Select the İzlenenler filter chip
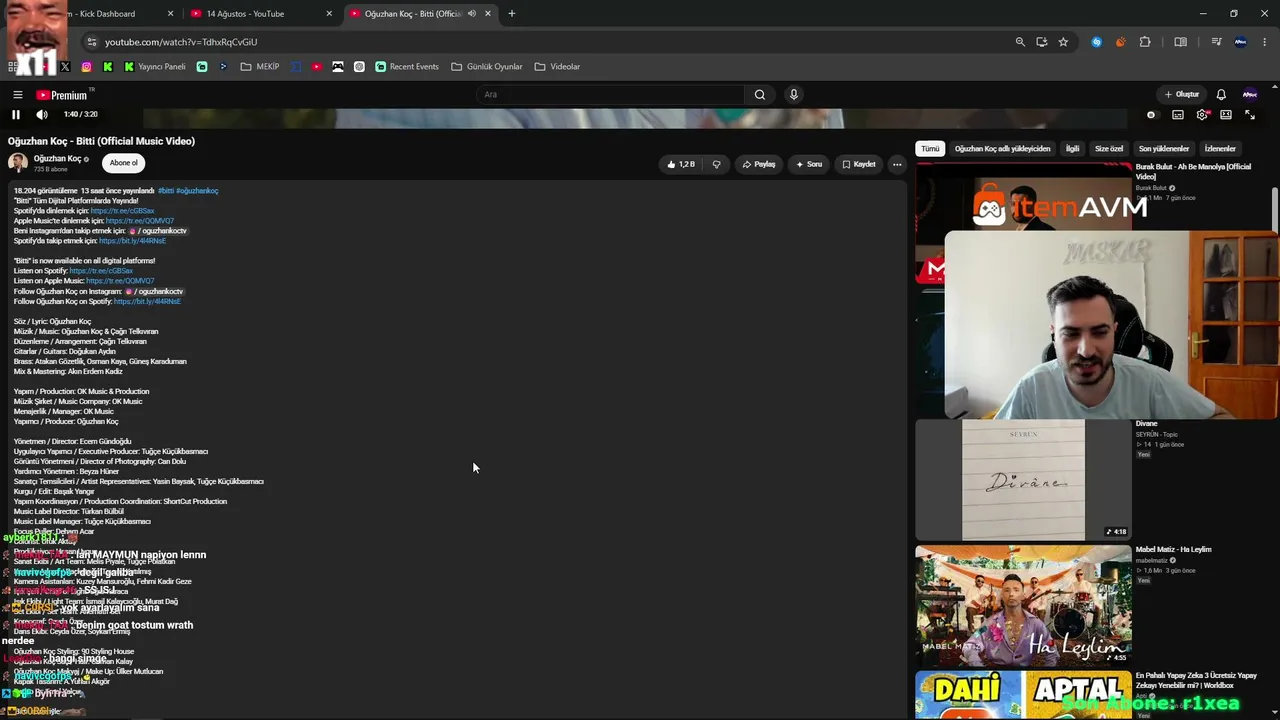This screenshot has width=1280, height=720. [x=1220, y=149]
